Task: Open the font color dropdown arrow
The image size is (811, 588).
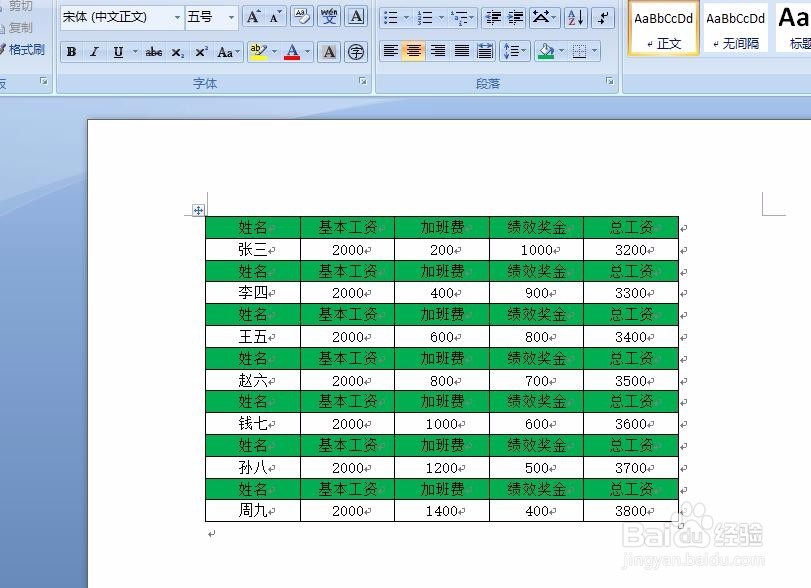Action: click(308, 52)
